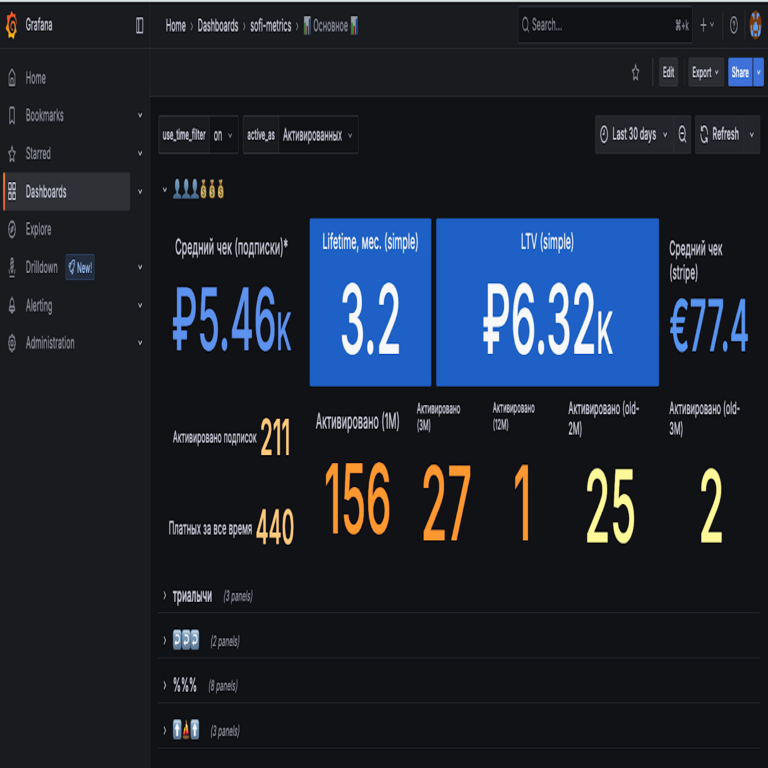Screen dimensions: 768x768
Task: Click the Edit dashboard button
Action: click(x=668, y=72)
